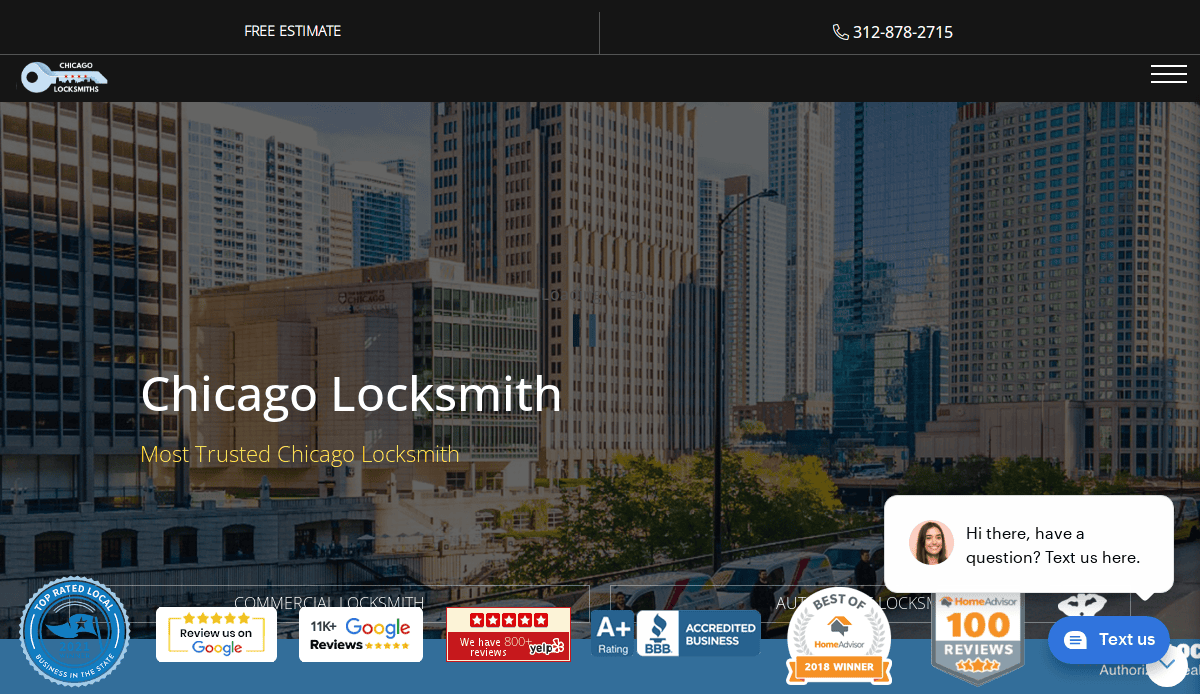Select the Commercial Locksmith tab

click(x=329, y=602)
